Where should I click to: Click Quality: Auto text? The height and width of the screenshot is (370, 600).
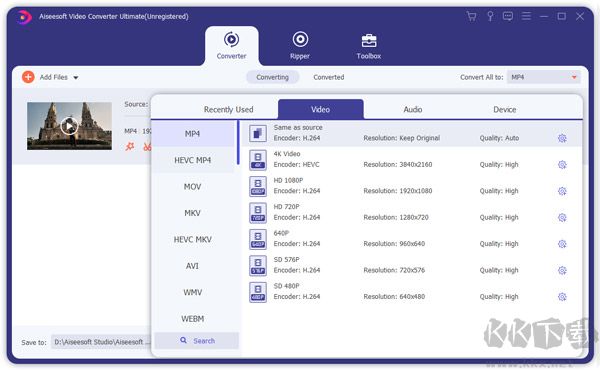point(499,138)
